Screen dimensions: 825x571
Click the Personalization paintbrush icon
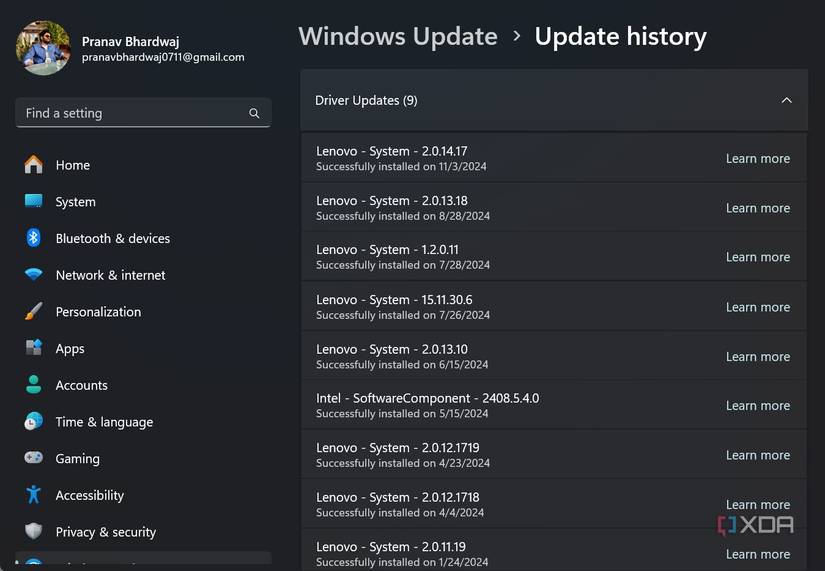(34, 311)
